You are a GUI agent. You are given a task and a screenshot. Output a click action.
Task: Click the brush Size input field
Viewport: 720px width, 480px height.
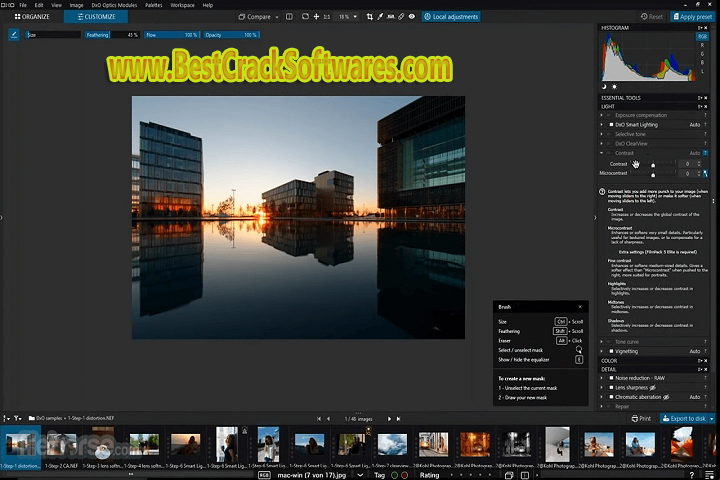point(53,35)
